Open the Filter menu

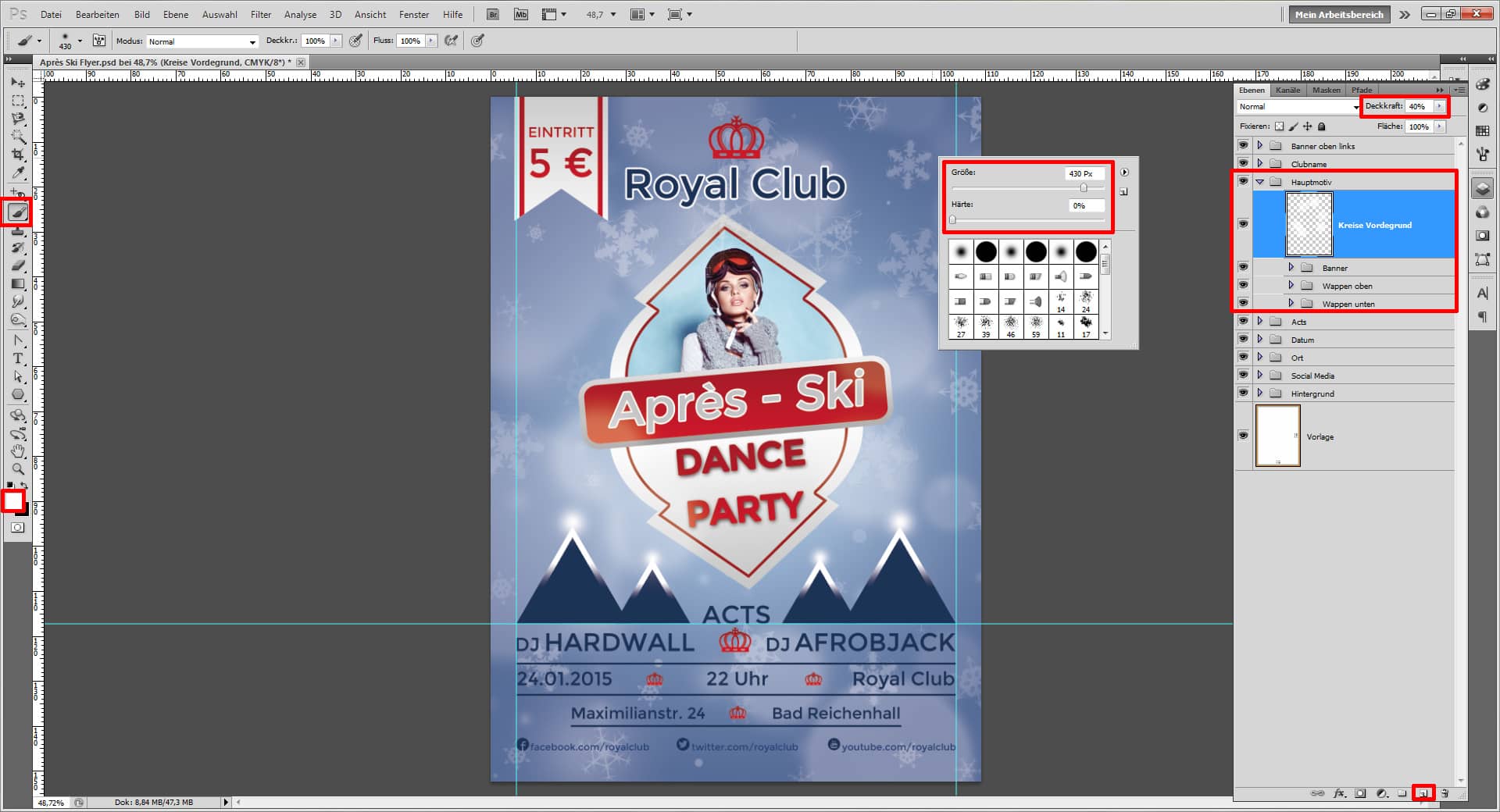(260, 14)
